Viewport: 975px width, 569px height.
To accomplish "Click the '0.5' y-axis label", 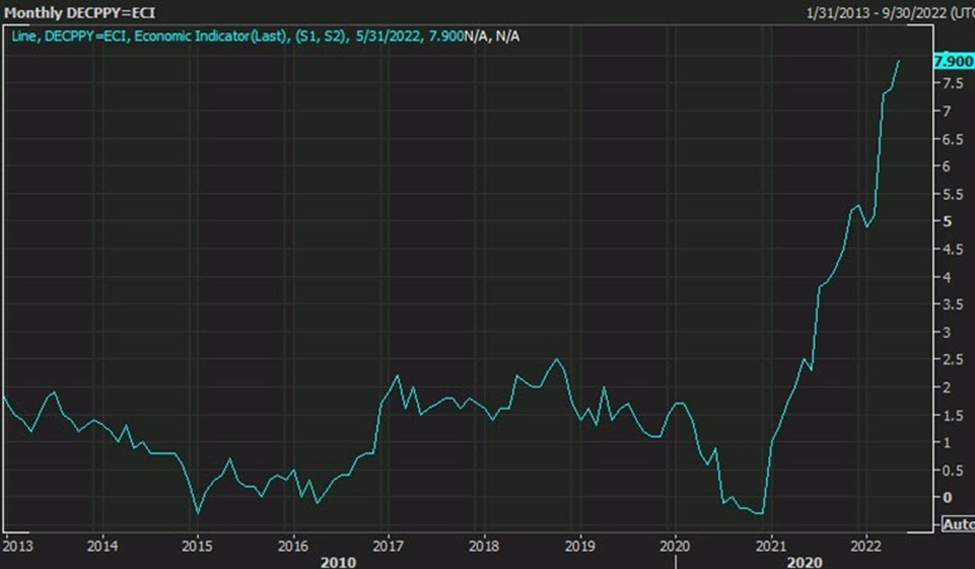I will [x=953, y=470].
